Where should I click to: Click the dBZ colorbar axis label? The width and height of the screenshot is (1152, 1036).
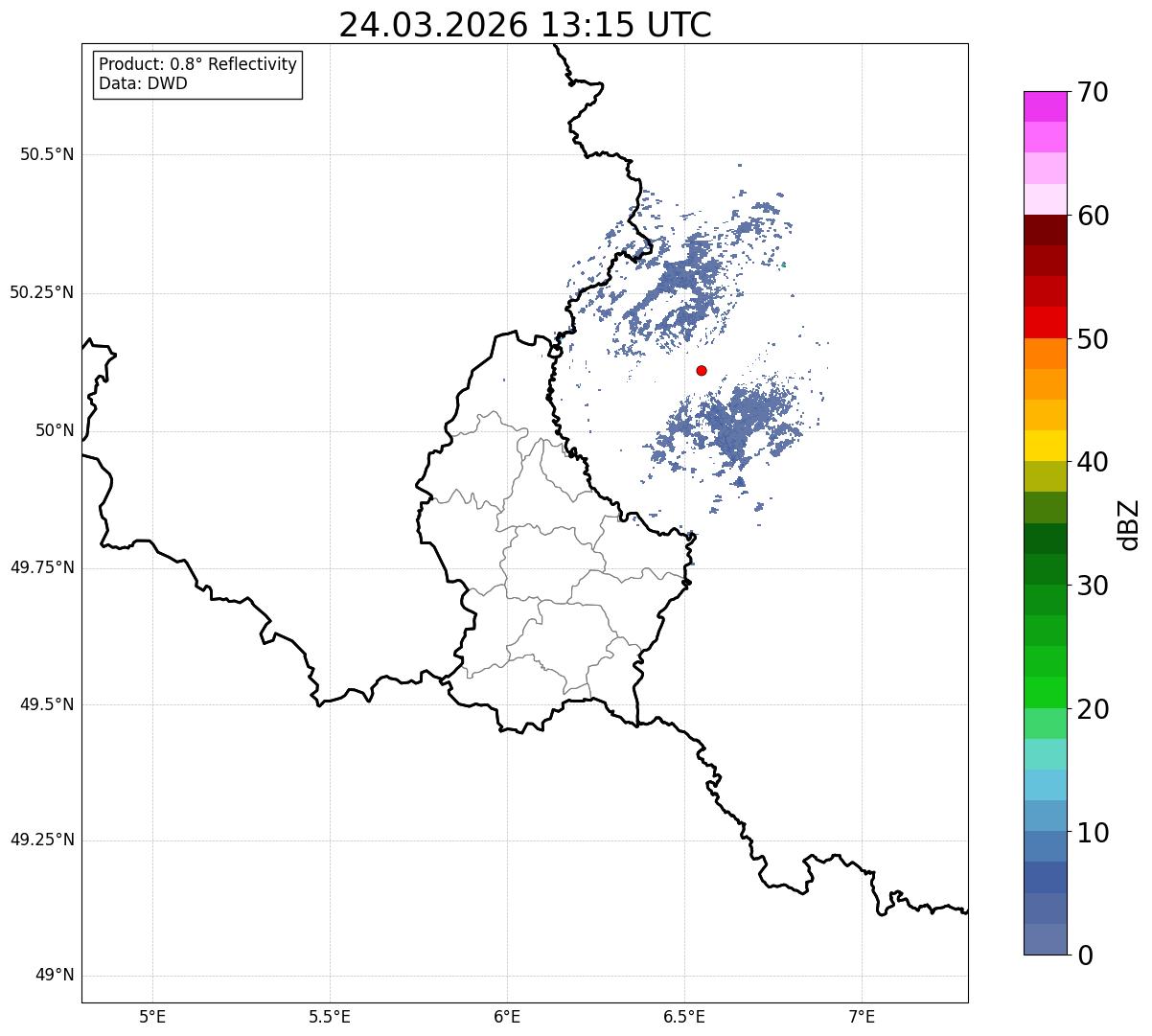tap(1129, 524)
